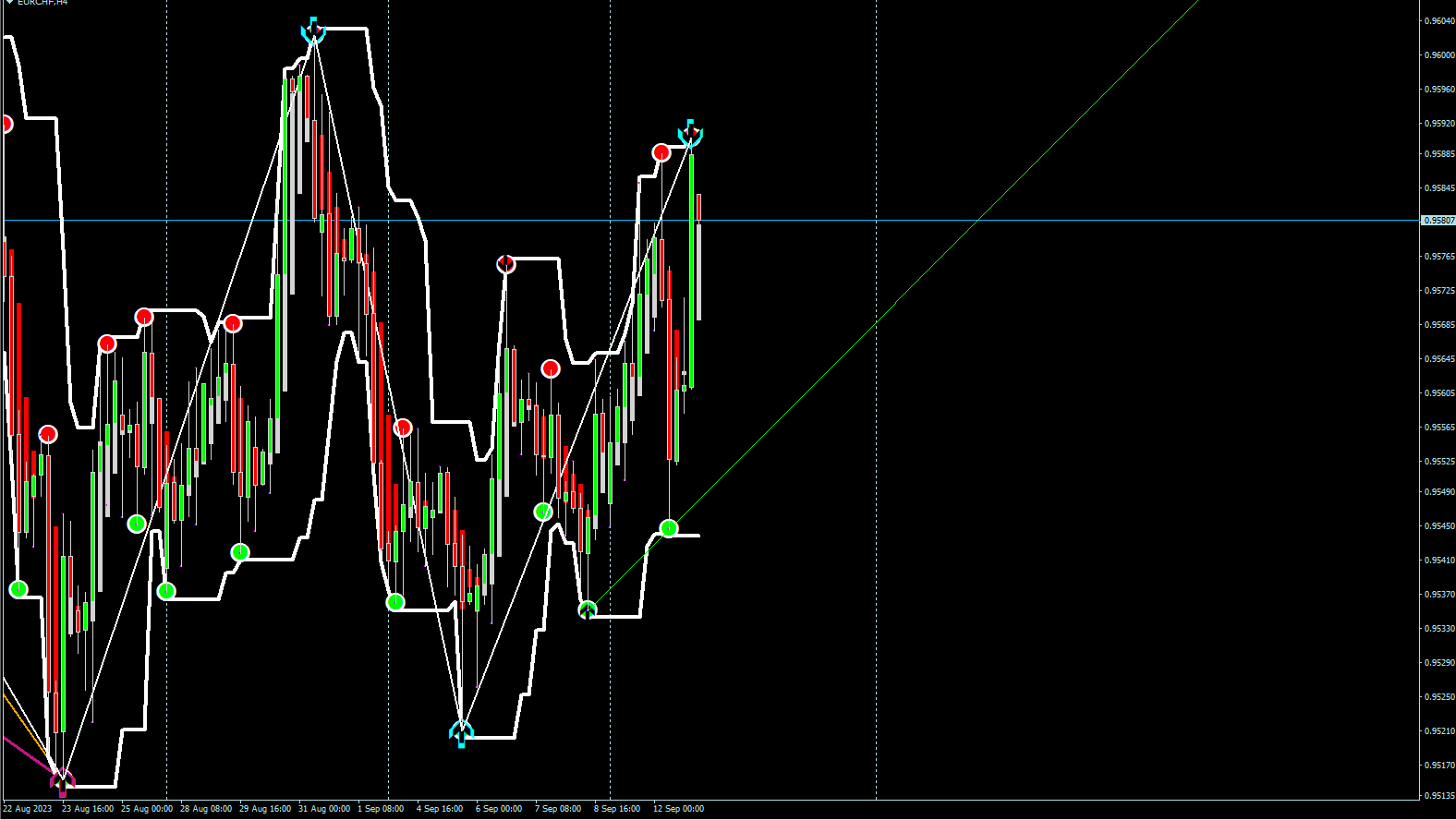The width and height of the screenshot is (1456, 820).
Task: Click the 0.95645 price scale label
Action: coord(1439,359)
